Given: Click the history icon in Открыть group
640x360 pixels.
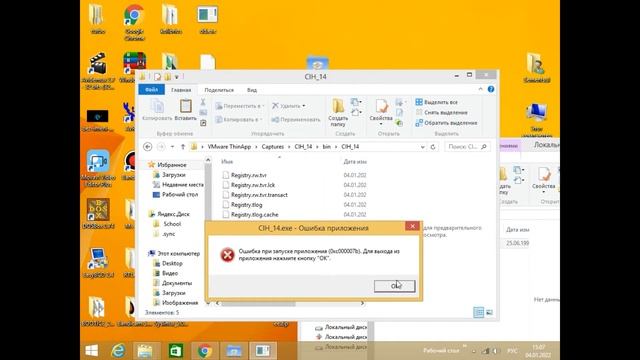Looking at the screenshot, I should click(x=400, y=123).
